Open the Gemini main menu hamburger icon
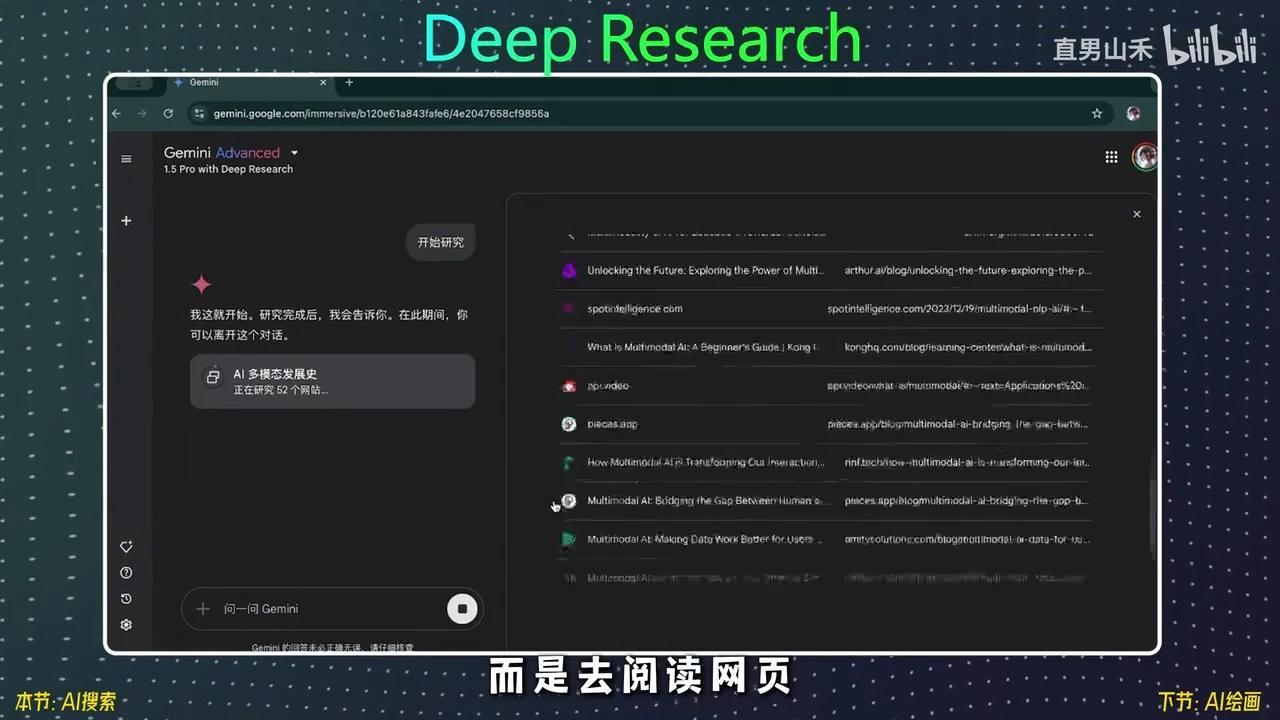1280x720 pixels. click(x=126, y=159)
